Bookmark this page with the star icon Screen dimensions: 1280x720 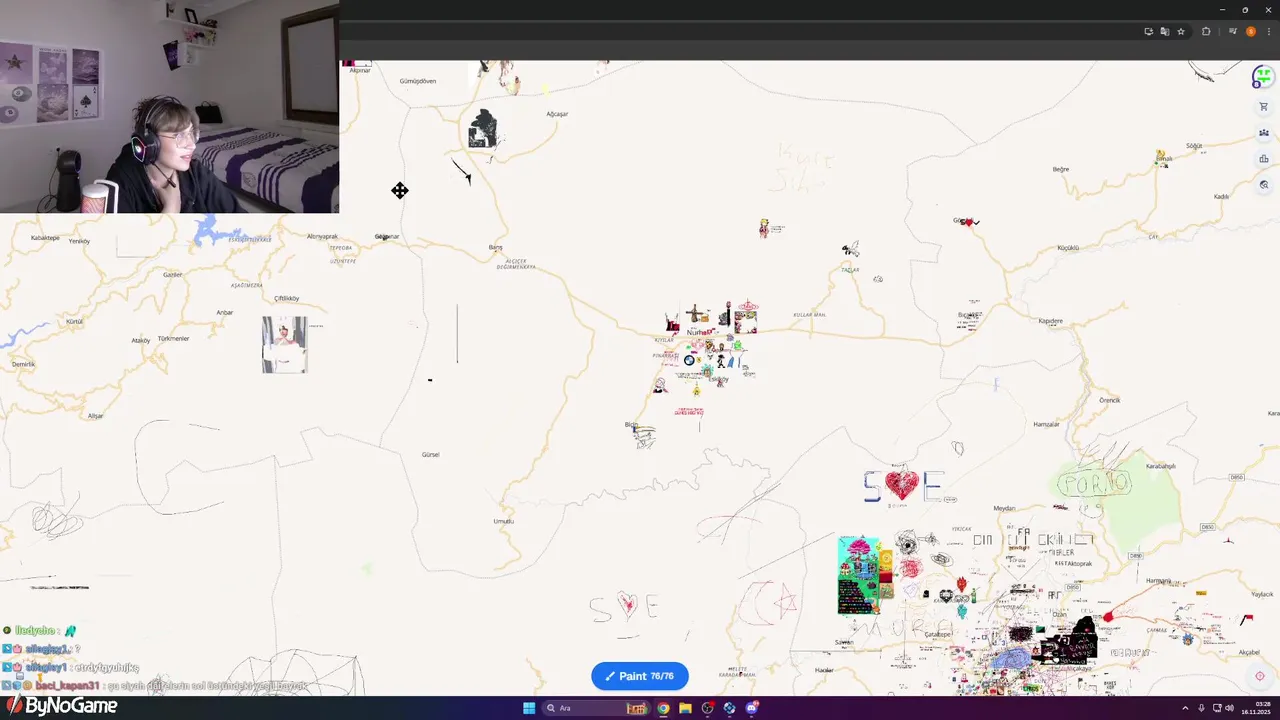click(1181, 32)
